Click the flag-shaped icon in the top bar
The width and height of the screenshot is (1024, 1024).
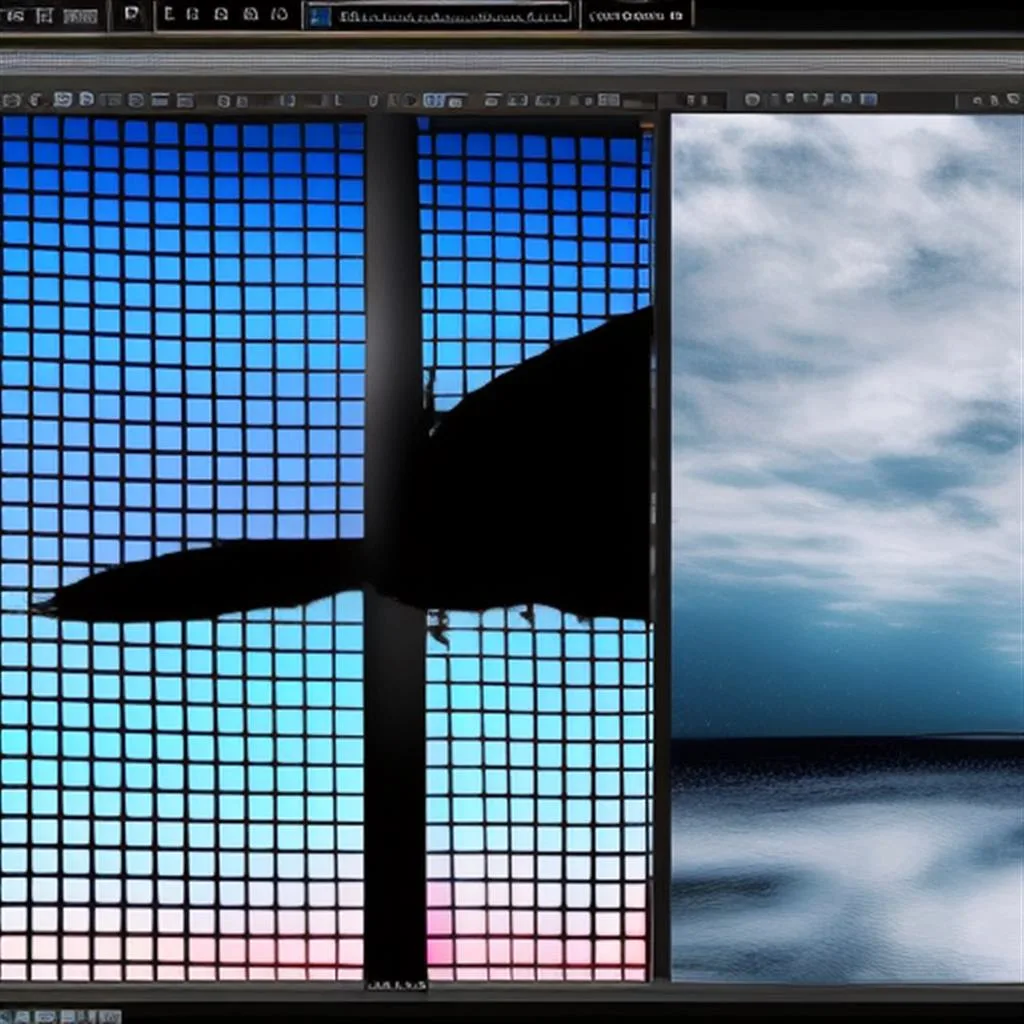(133, 14)
